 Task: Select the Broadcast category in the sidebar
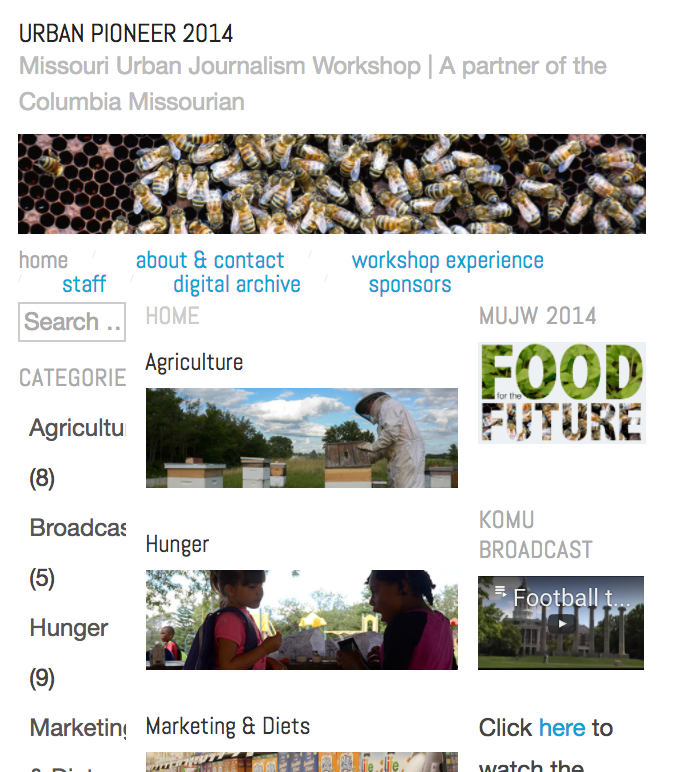[x=77, y=527]
